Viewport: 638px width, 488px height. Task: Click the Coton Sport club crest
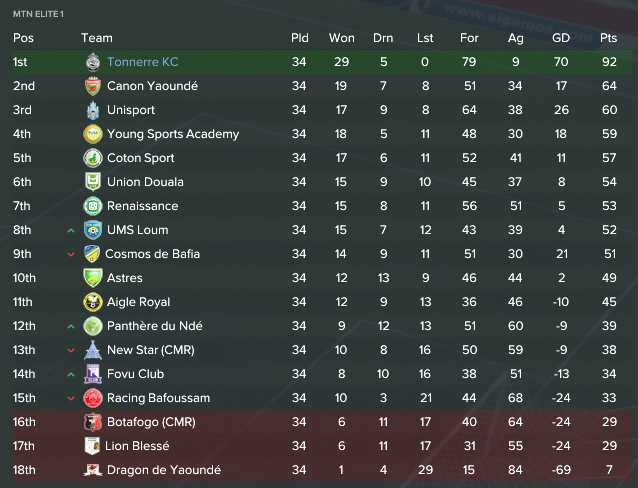pos(93,158)
